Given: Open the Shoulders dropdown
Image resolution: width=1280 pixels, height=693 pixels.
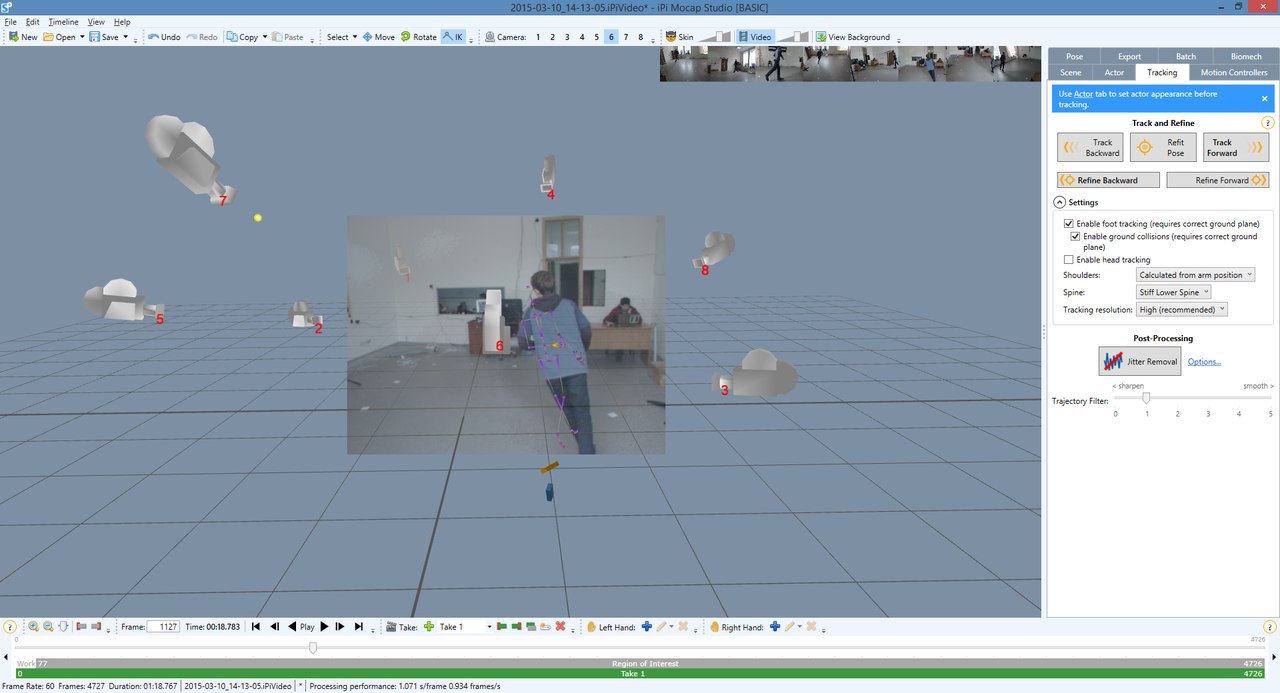Looking at the screenshot, I should coord(1196,275).
